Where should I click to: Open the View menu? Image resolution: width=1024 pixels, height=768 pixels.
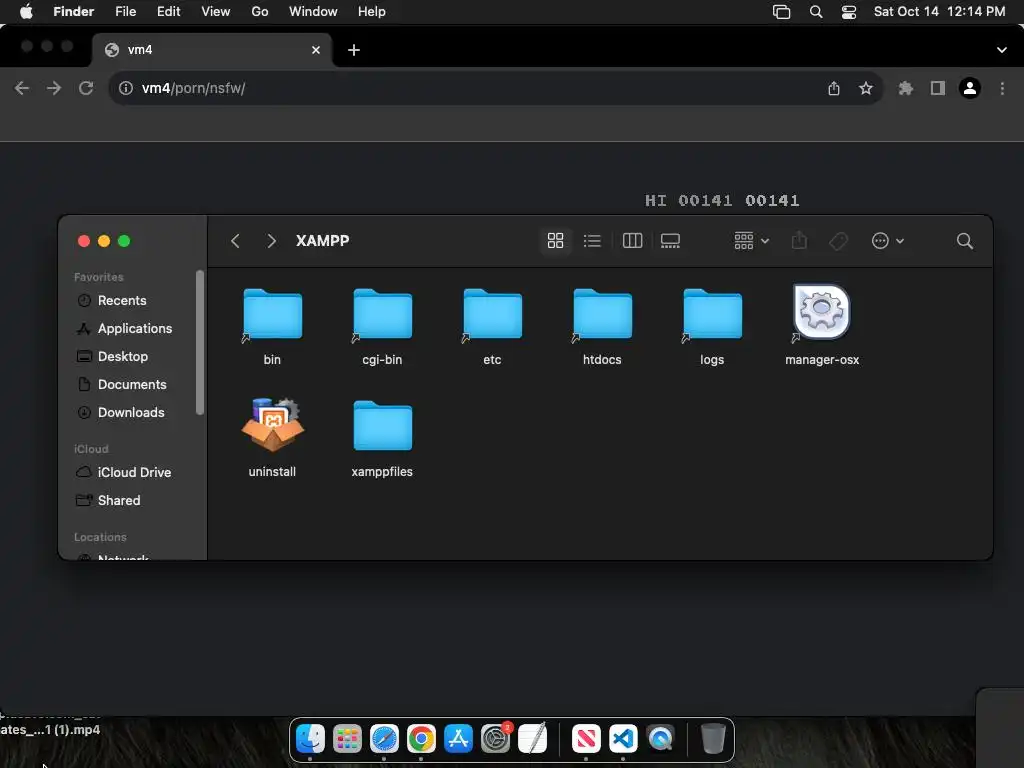[216, 12]
